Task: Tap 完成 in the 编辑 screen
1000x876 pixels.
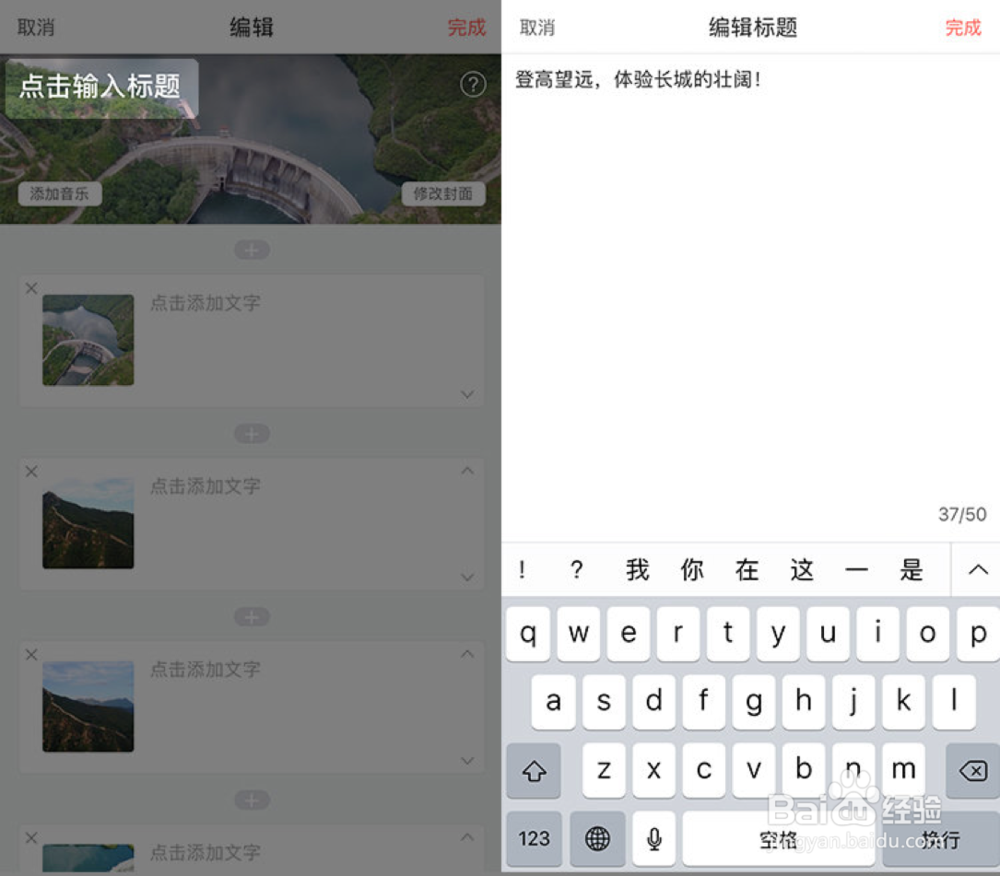Action: [x=466, y=27]
